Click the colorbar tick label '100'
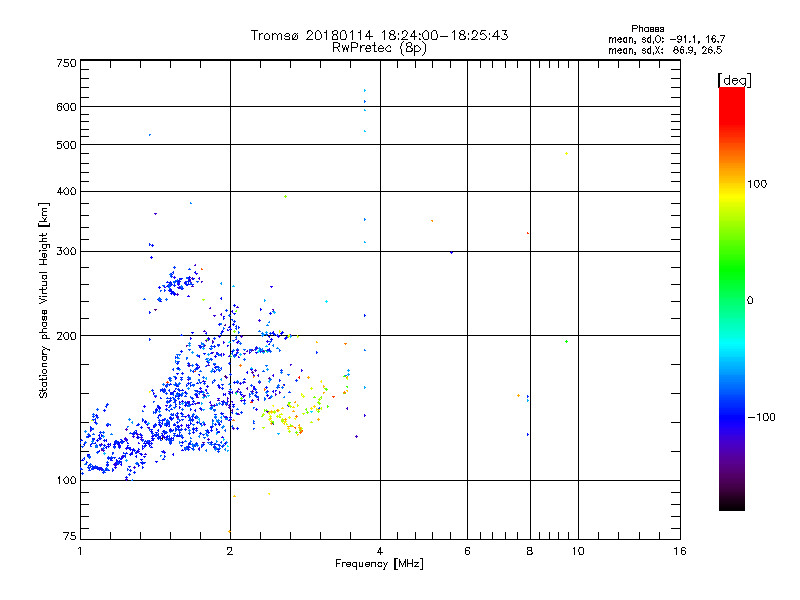Image resolution: width=800 pixels, height=600 pixels. 757,184
